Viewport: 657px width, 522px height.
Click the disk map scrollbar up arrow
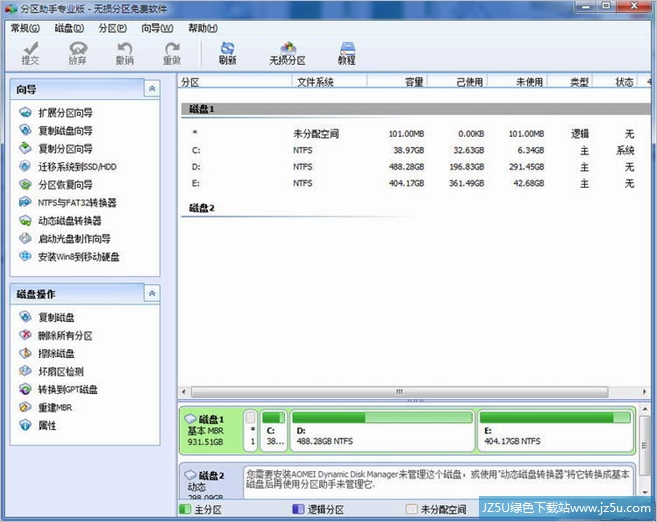point(645,409)
